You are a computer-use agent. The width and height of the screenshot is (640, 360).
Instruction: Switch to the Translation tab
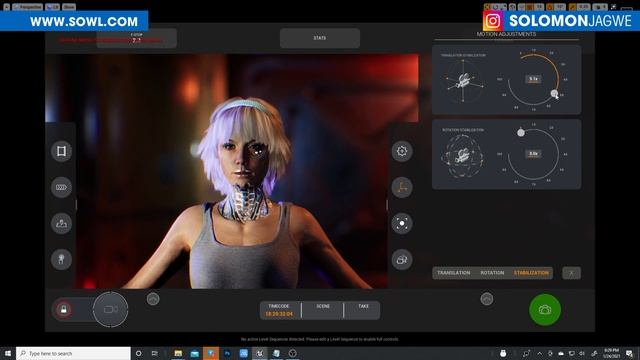(x=453, y=273)
